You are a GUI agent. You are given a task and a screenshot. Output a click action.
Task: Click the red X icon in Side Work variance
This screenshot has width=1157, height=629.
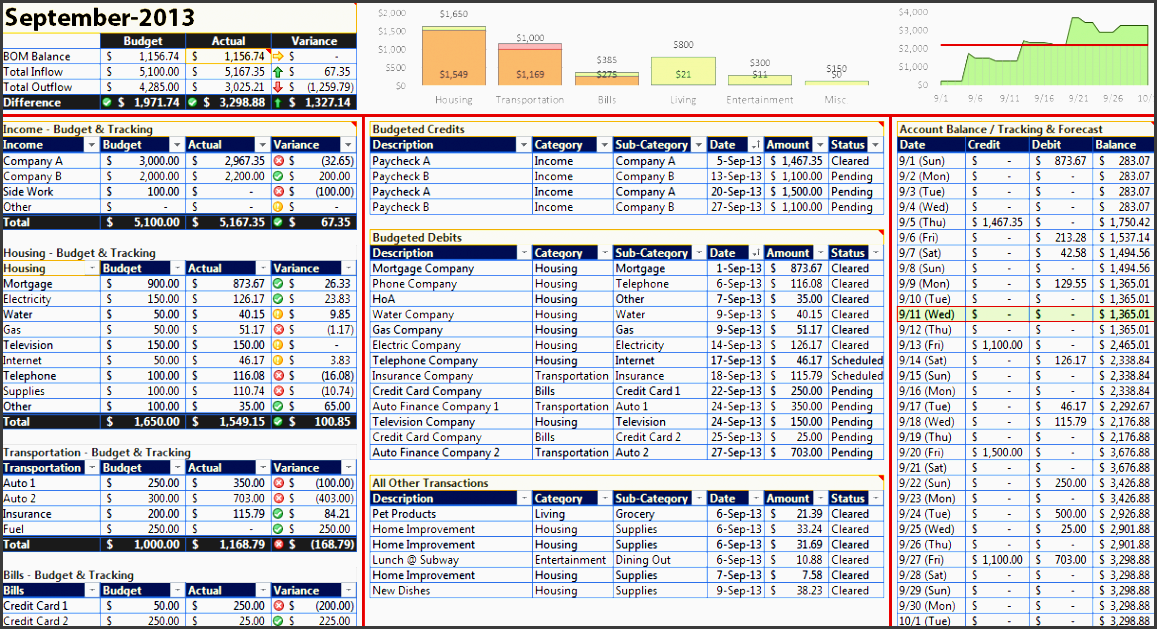point(278,191)
